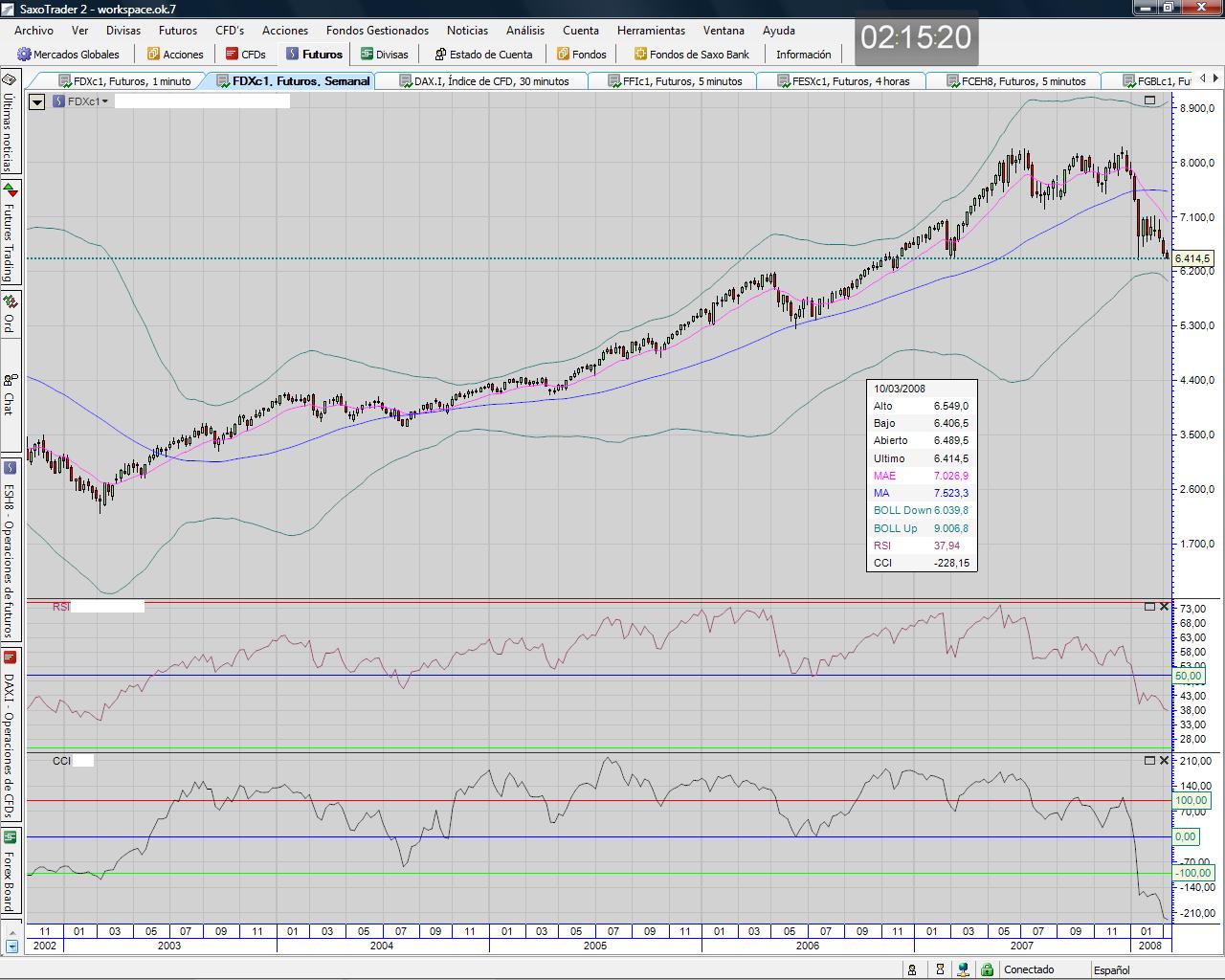Switch to the DAX.I 30 minutos tab
The height and width of the screenshot is (980, 1225).
[483, 81]
